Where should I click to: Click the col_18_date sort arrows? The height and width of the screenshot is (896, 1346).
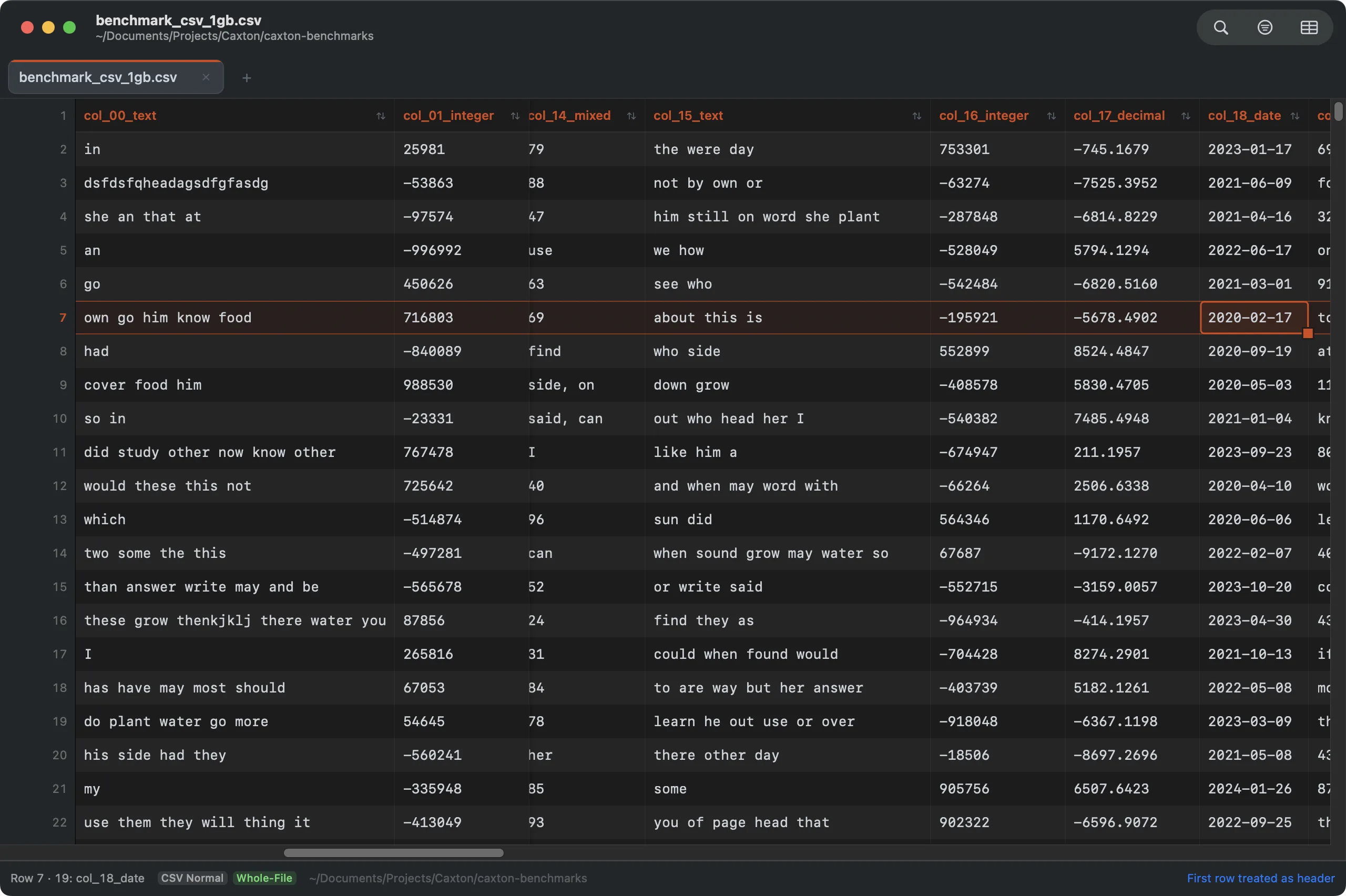(1294, 116)
